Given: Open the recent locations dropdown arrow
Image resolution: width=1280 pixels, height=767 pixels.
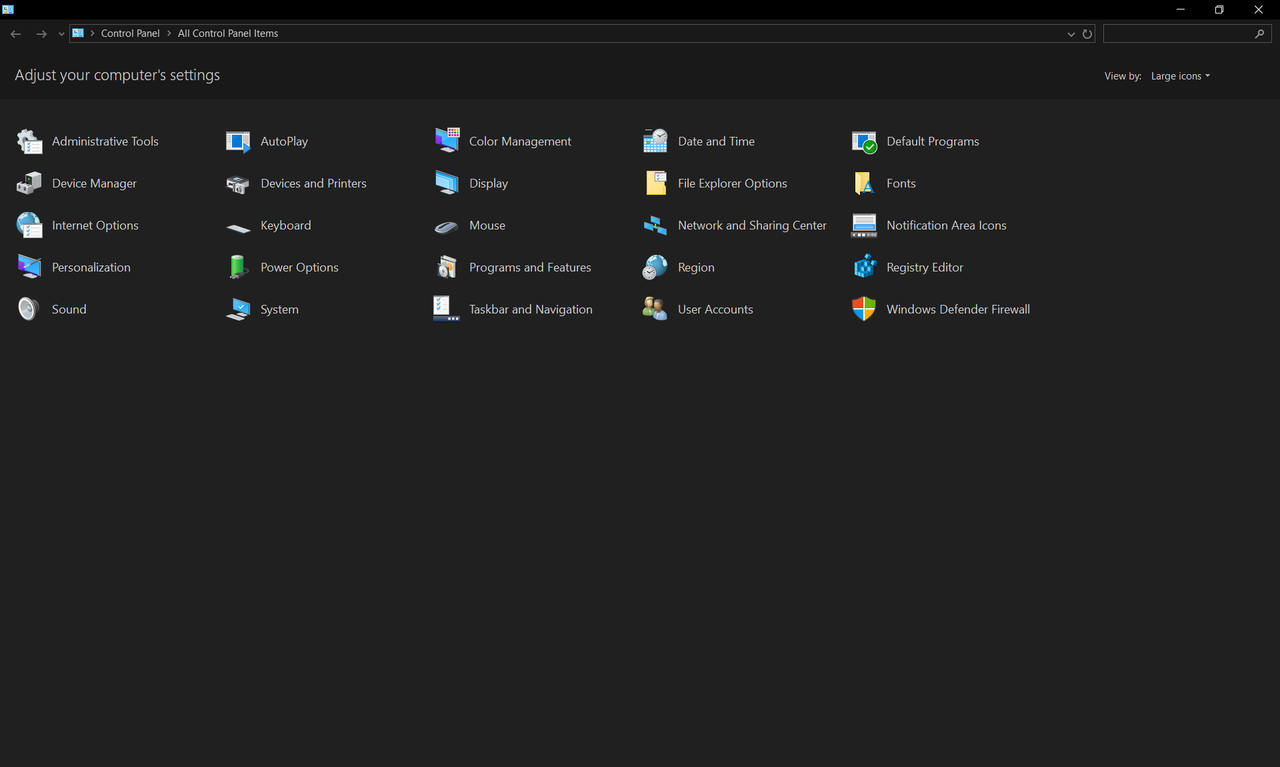Looking at the screenshot, I should coord(61,34).
